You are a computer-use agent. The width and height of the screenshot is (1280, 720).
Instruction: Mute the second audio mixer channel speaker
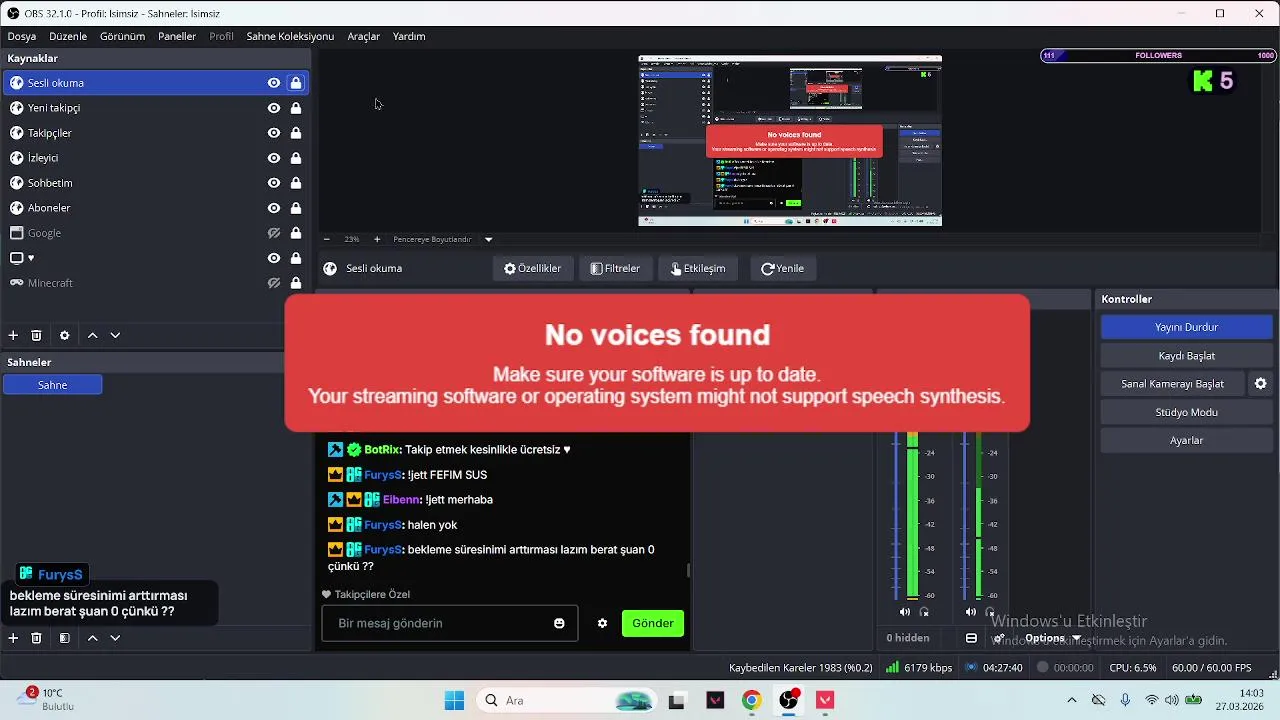point(971,612)
